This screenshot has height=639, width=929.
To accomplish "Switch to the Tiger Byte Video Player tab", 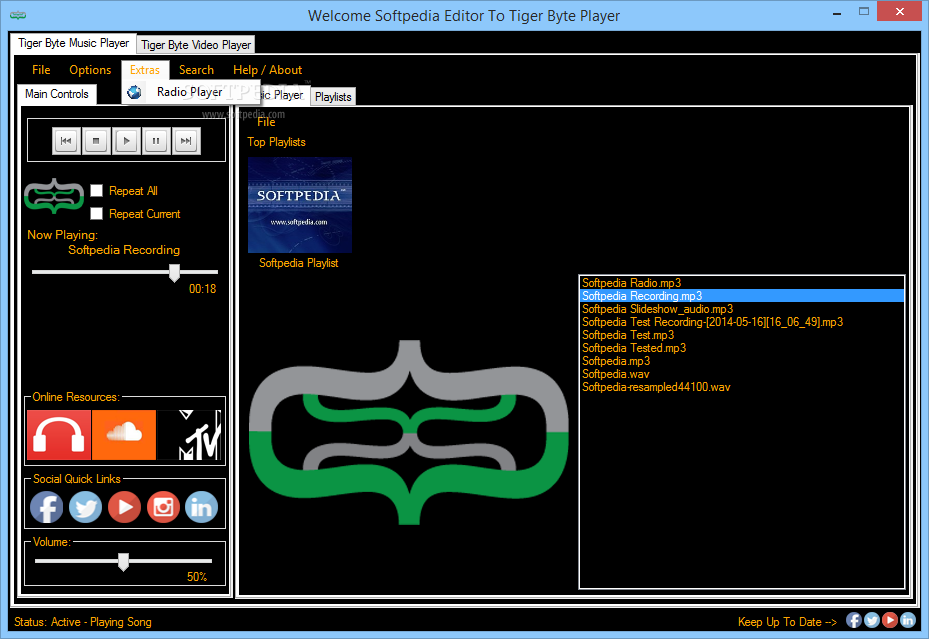I will [196, 45].
